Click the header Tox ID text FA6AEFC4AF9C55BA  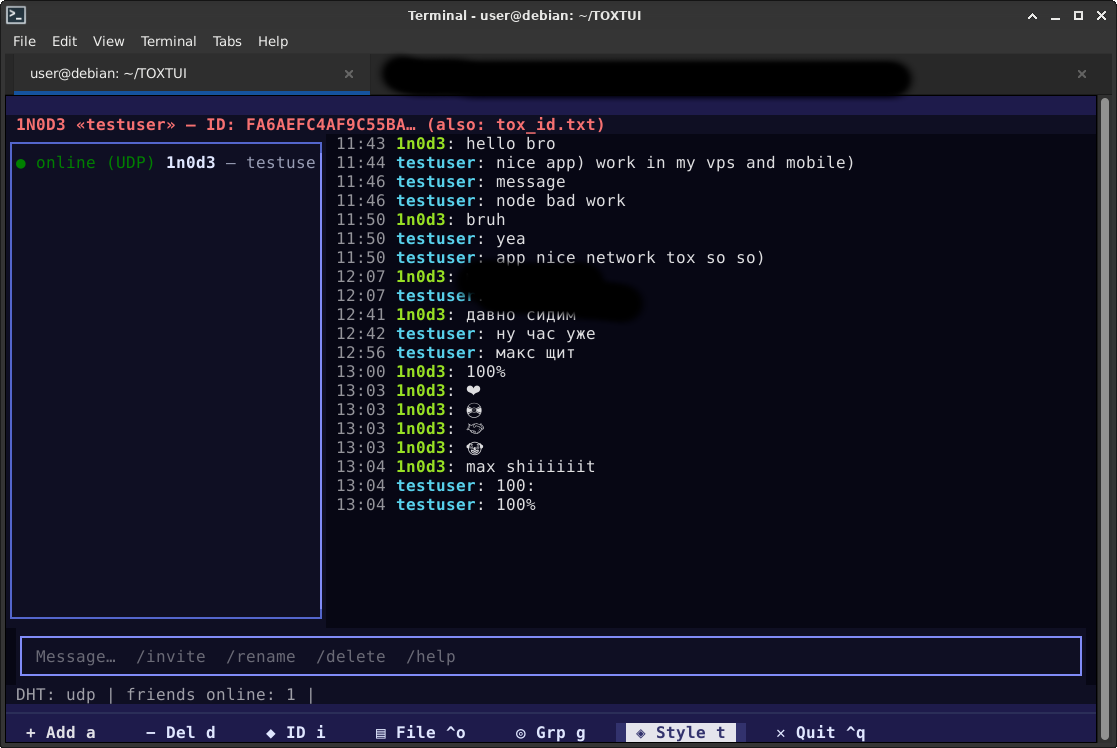[x=331, y=125]
